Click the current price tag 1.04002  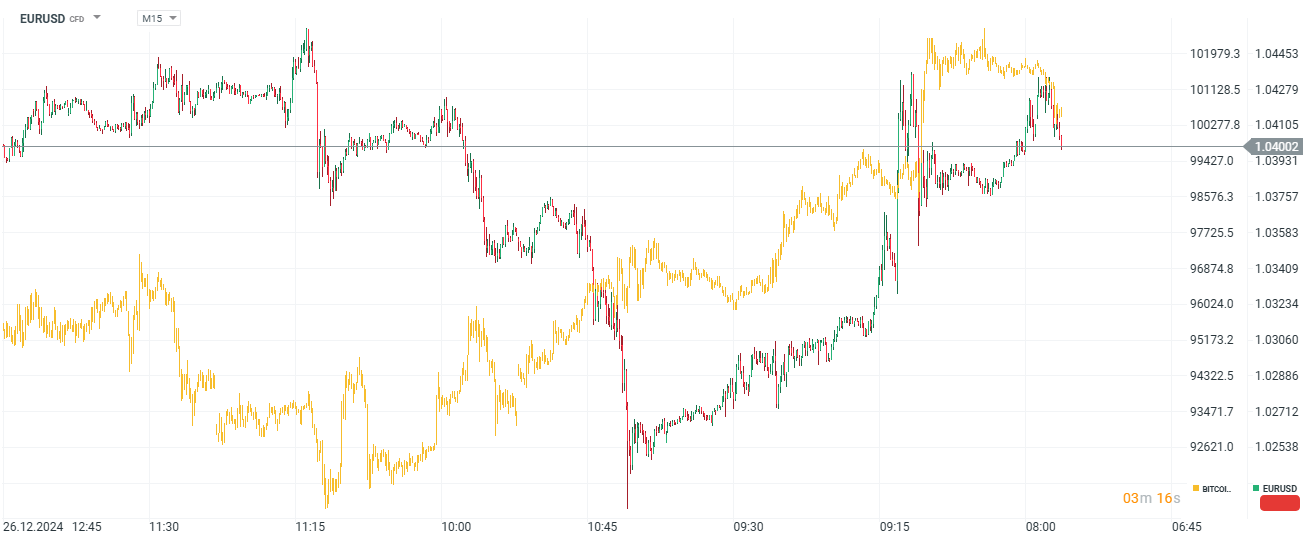coord(1276,146)
